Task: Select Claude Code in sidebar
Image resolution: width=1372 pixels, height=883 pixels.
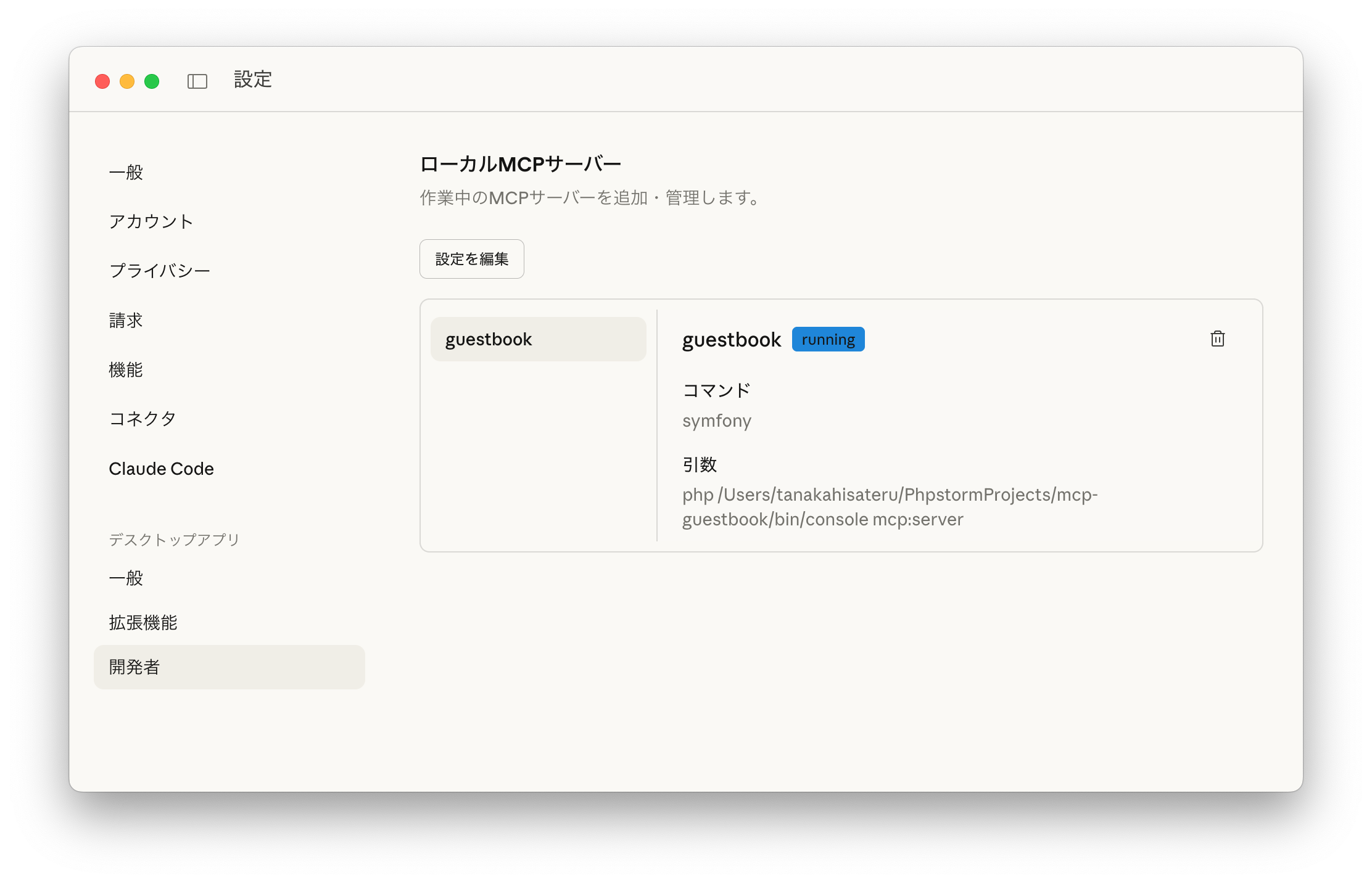Action: coord(161,469)
